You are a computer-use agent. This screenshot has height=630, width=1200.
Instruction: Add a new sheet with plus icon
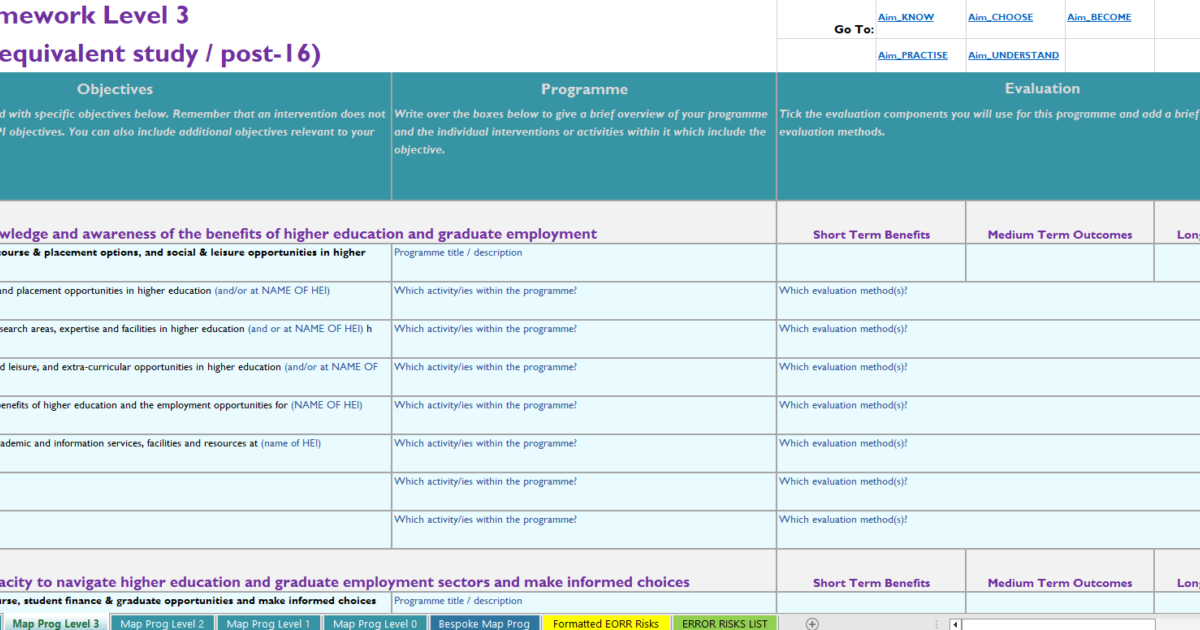click(x=812, y=624)
